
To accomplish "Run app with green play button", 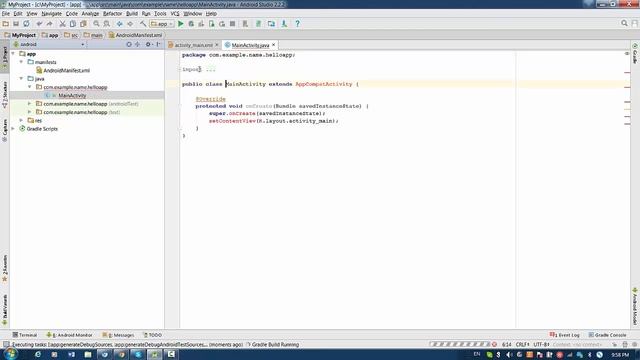I will pyautogui.click(x=180, y=24).
